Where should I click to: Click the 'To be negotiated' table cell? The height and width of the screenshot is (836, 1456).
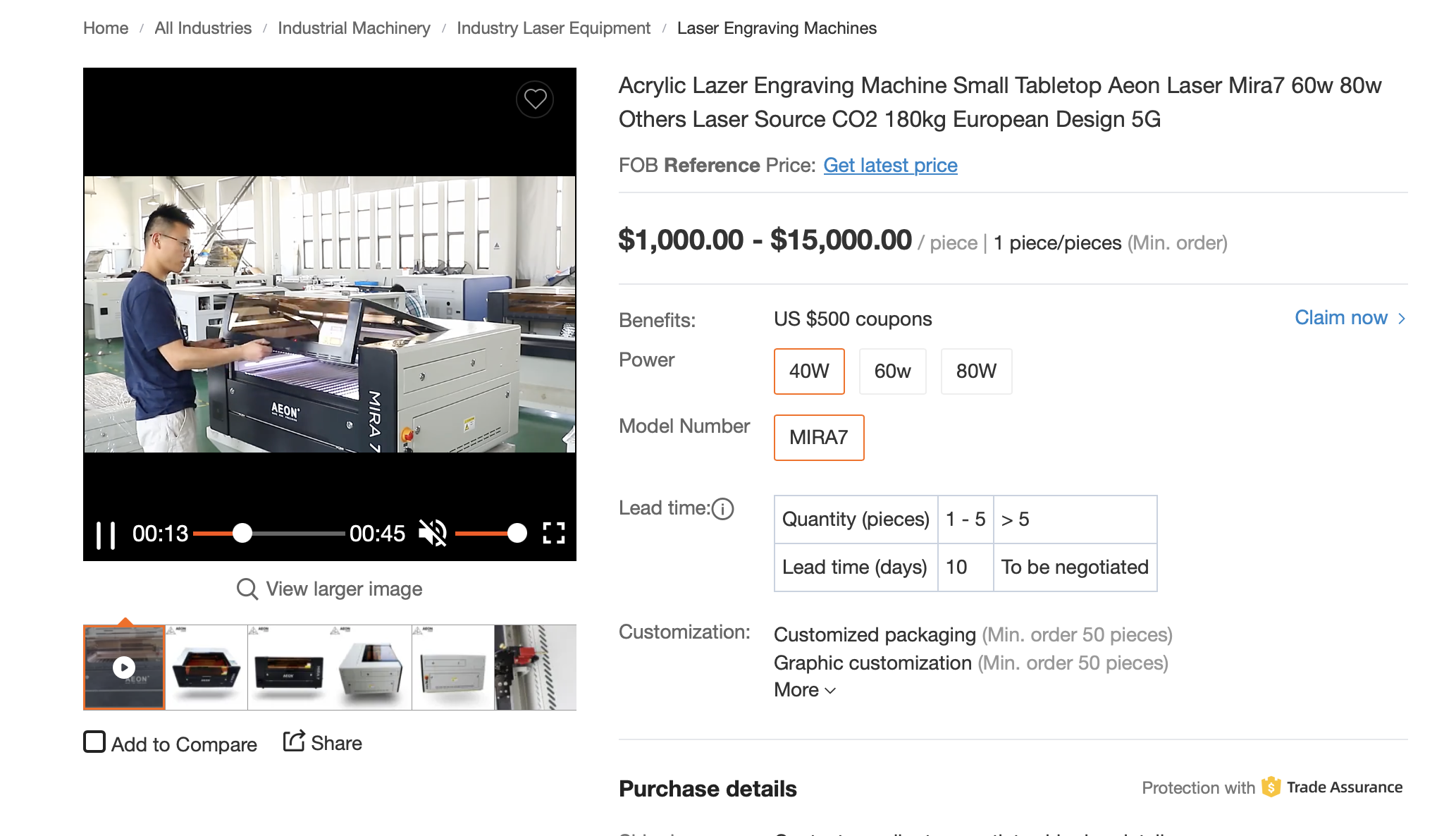coord(1075,567)
